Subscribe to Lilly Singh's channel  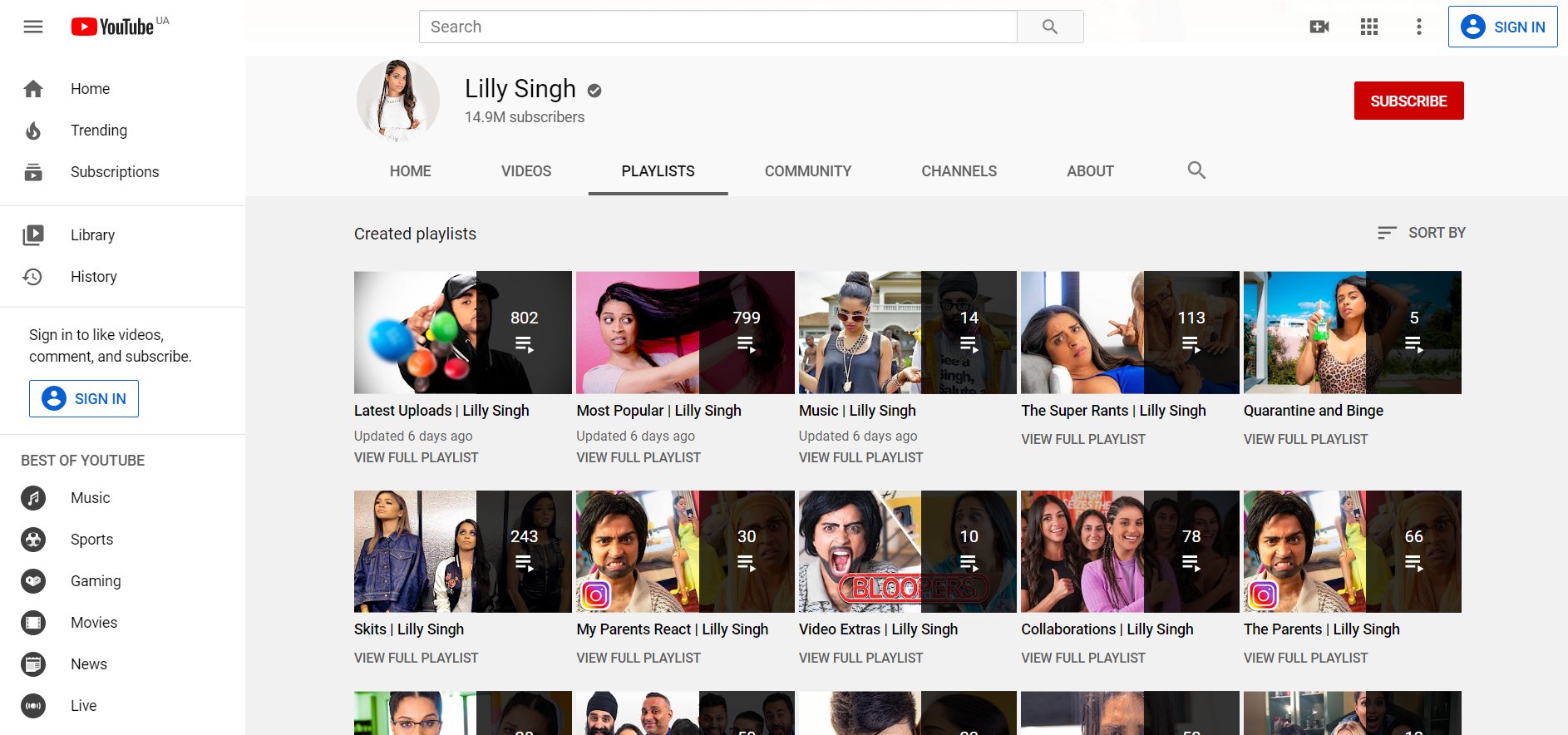click(1409, 101)
